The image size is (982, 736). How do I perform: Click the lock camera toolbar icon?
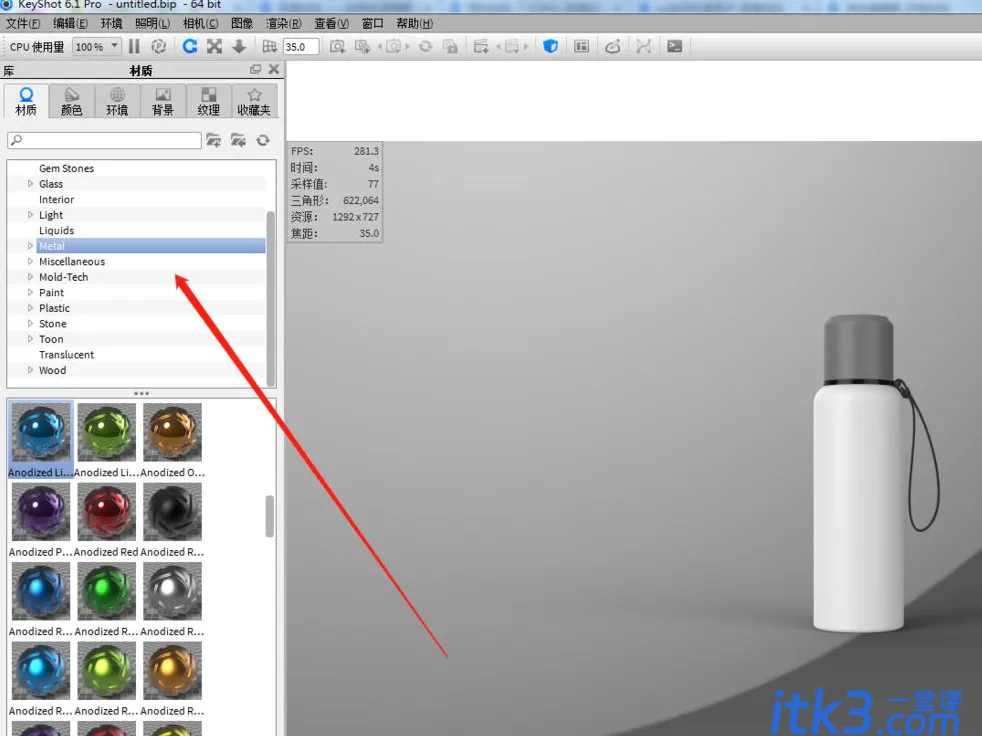pos(450,46)
